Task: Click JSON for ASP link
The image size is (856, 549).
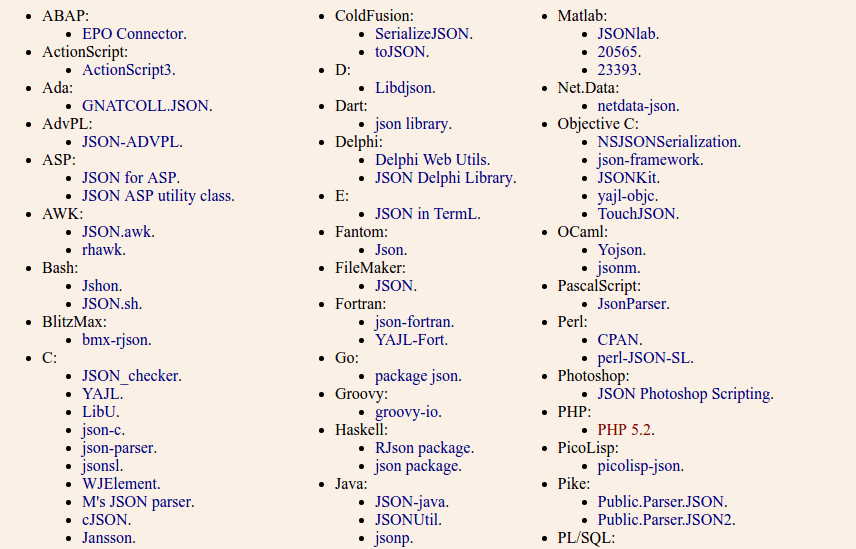Action: [129, 178]
